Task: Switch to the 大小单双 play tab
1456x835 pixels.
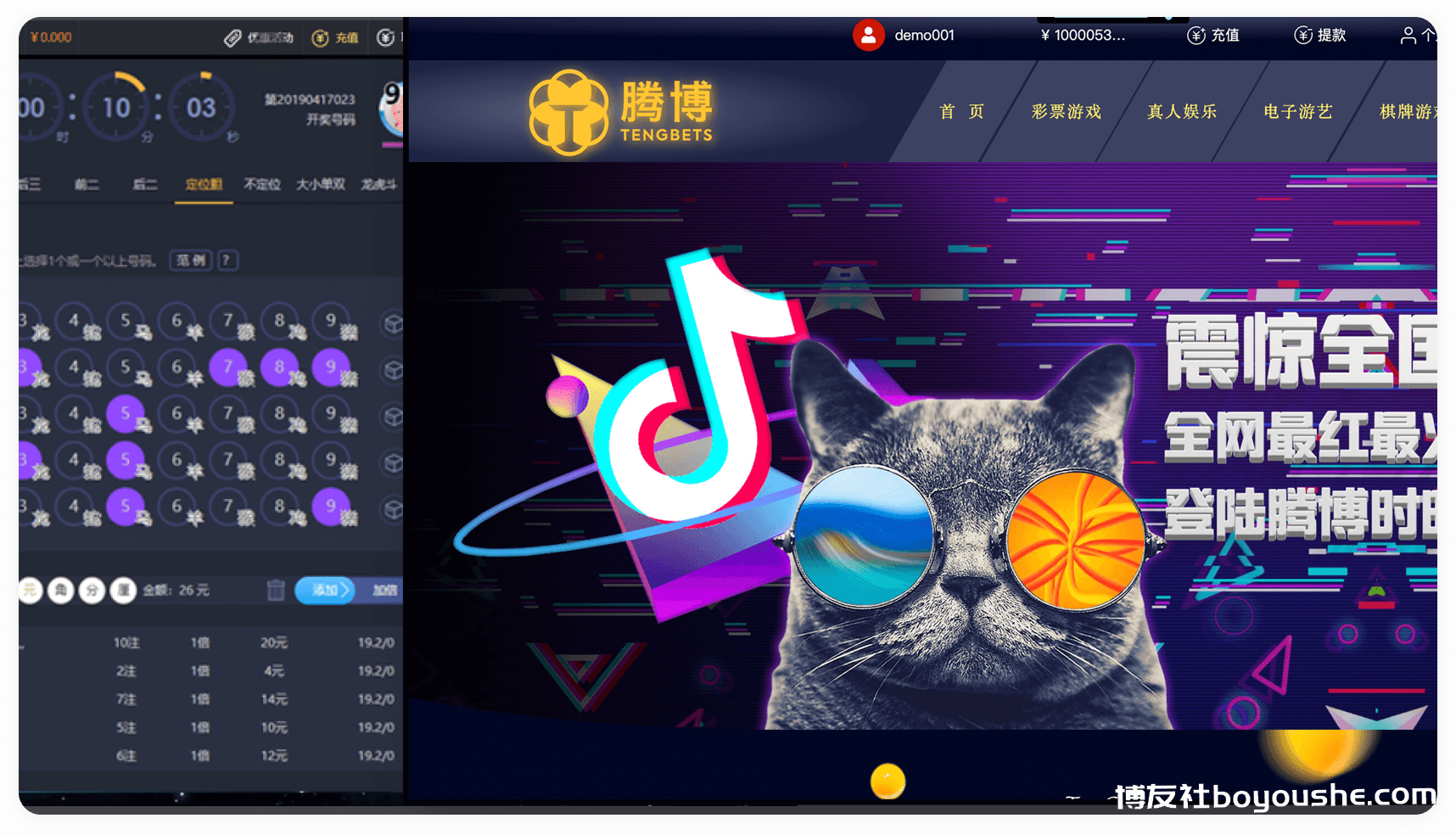Action: pyautogui.click(x=321, y=184)
